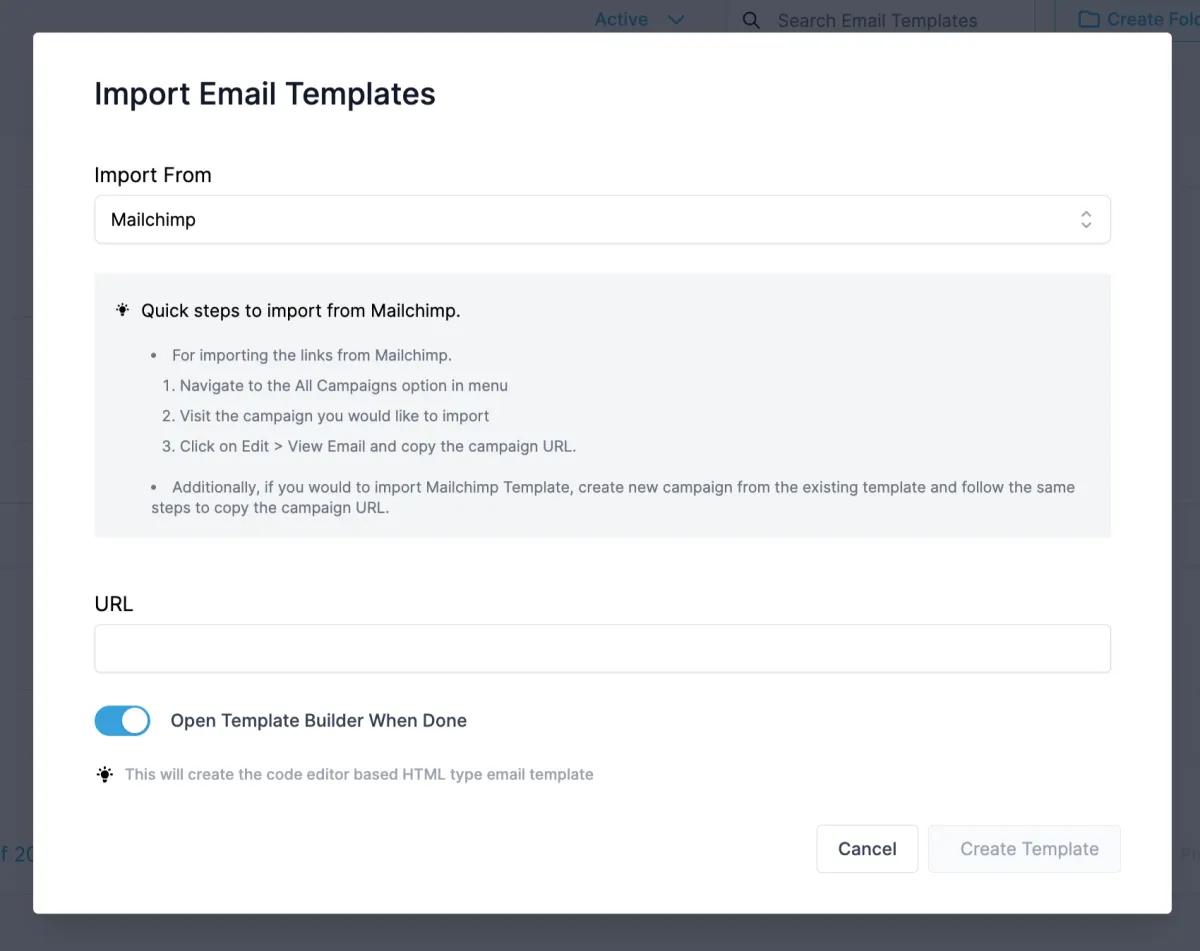
Task: Click the Open Template Builder When Done label
Action: tap(318, 720)
